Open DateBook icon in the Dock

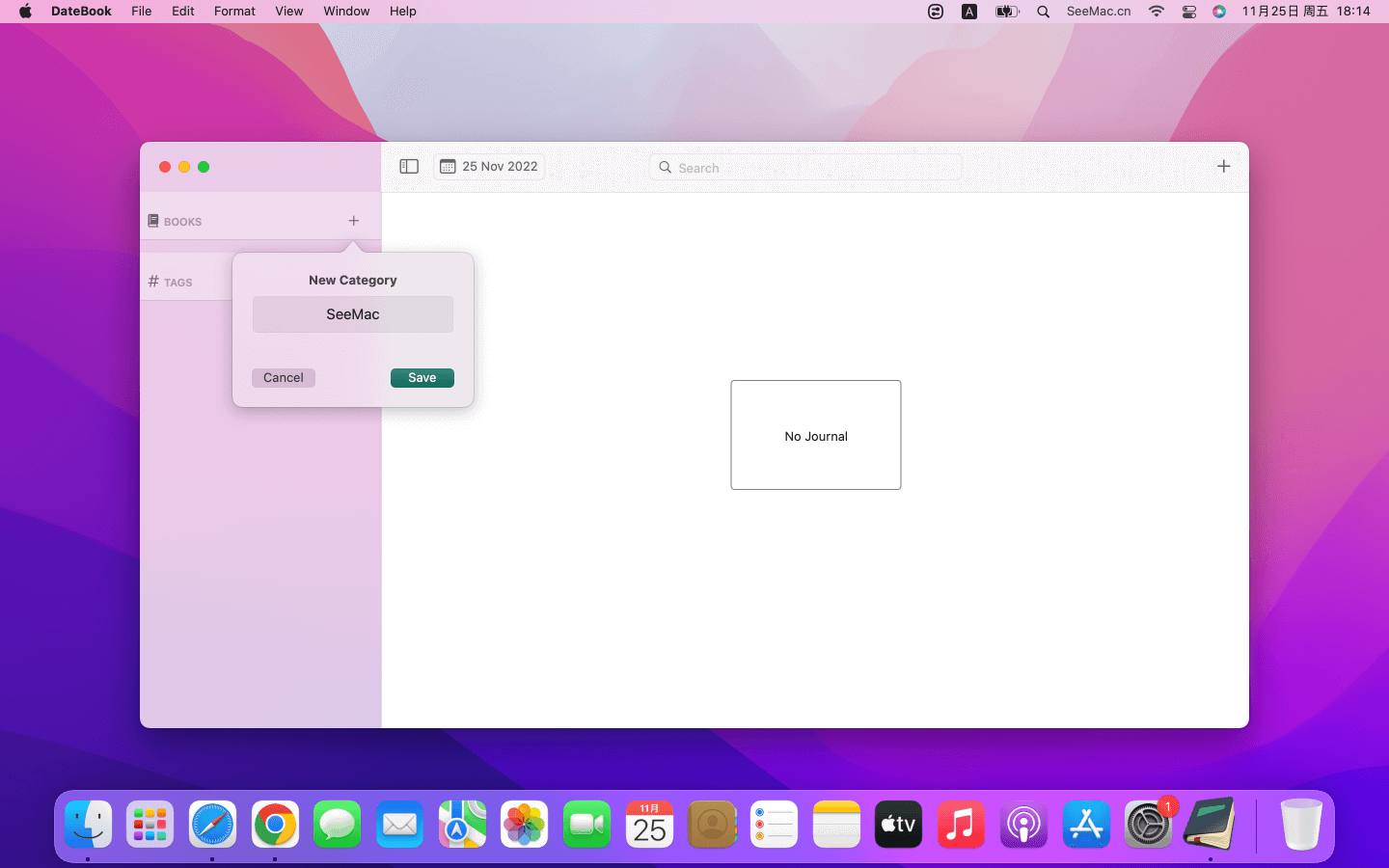(x=1210, y=825)
